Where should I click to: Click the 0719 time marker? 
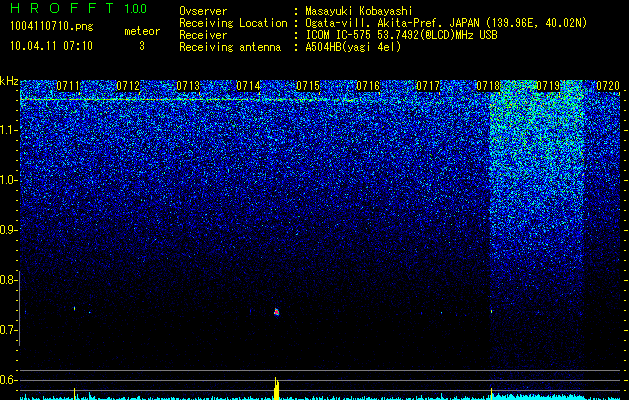pos(548,86)
